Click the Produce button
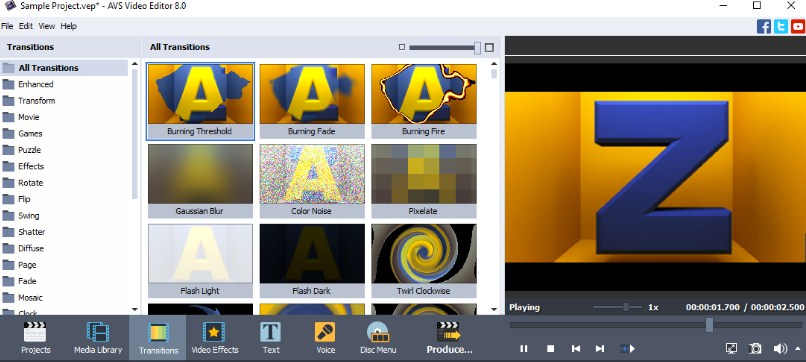The width and height of the screenshot is (806, 362). (448, 338)
